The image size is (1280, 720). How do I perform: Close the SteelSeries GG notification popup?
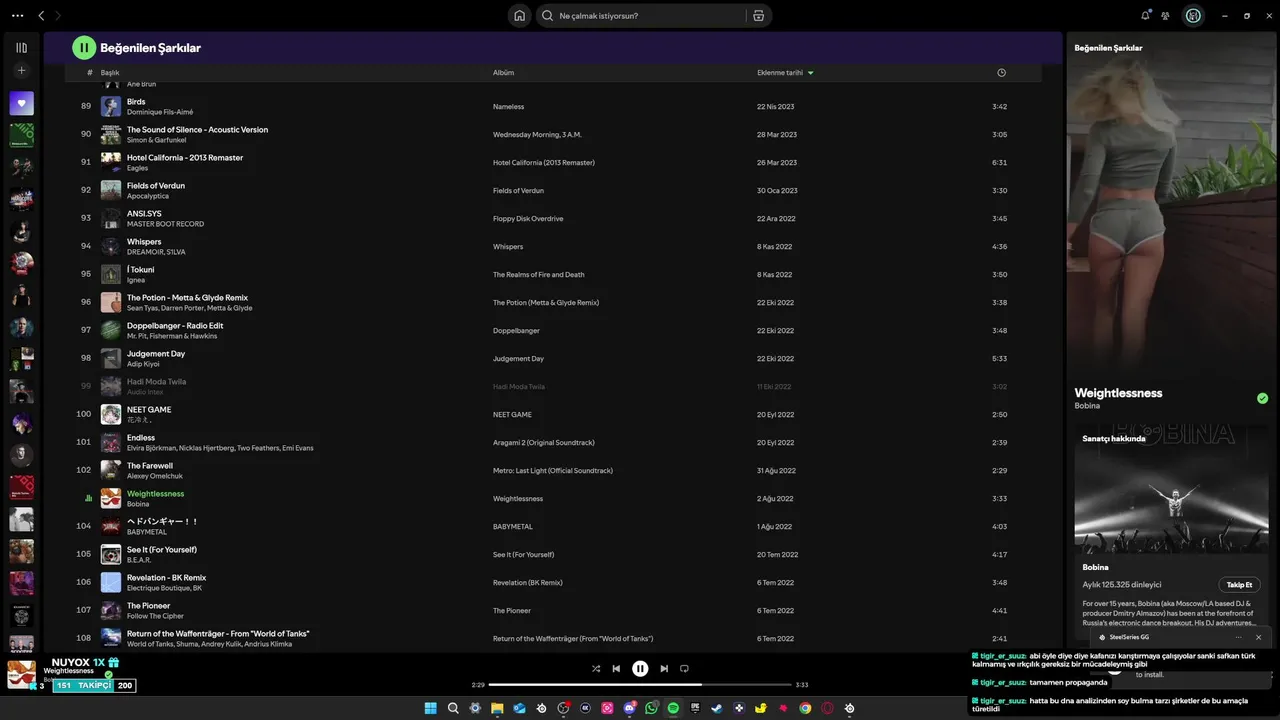(1258, 637)
